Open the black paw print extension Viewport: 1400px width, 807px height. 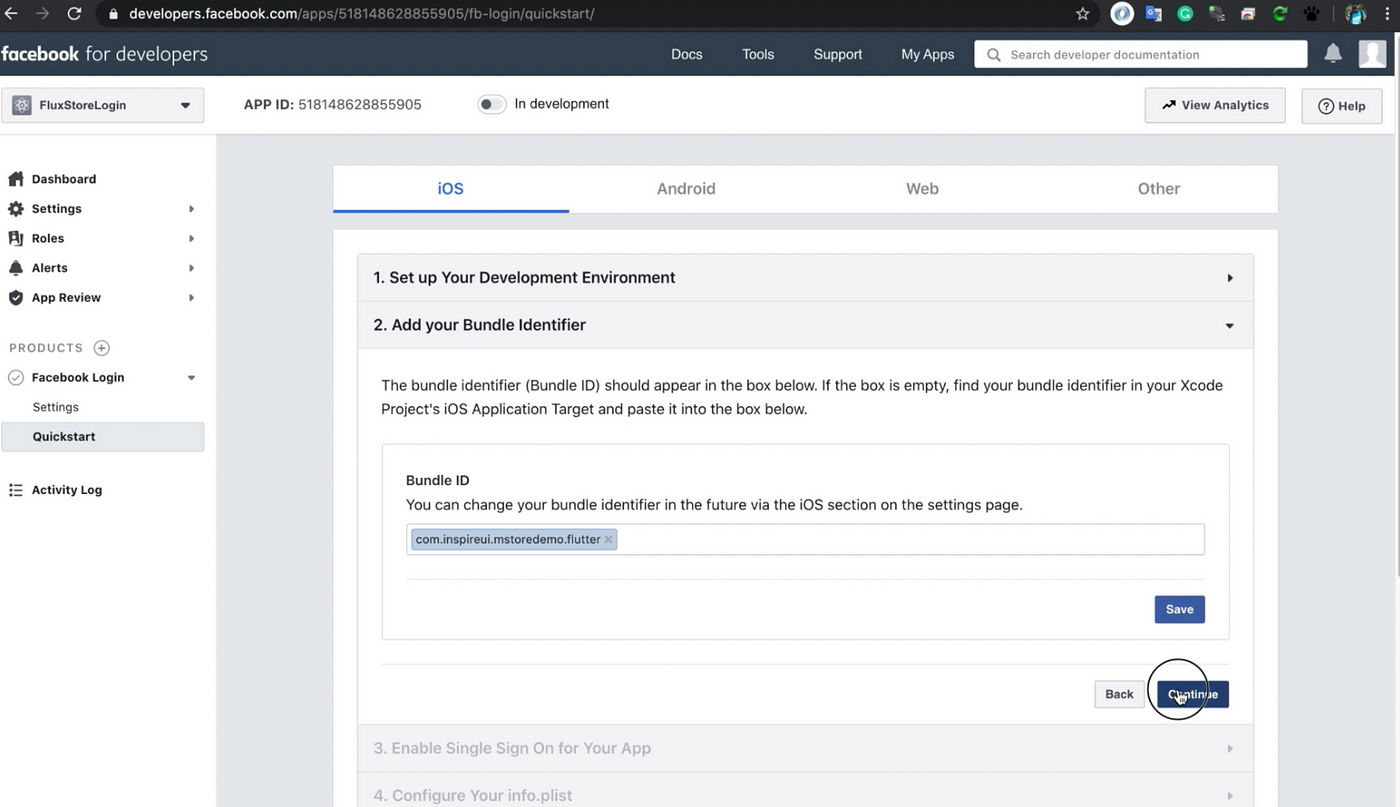1311,14
